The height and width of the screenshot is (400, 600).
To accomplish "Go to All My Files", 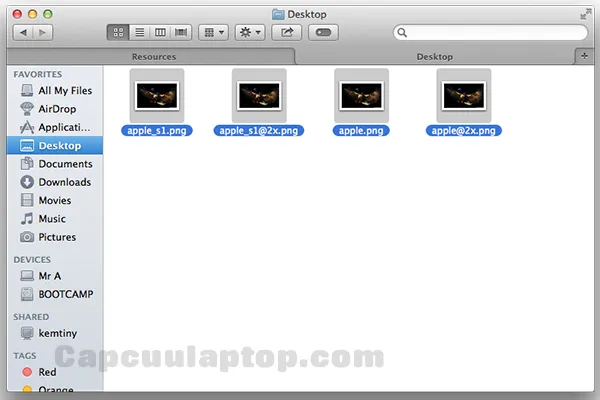I will coord(64,91).
